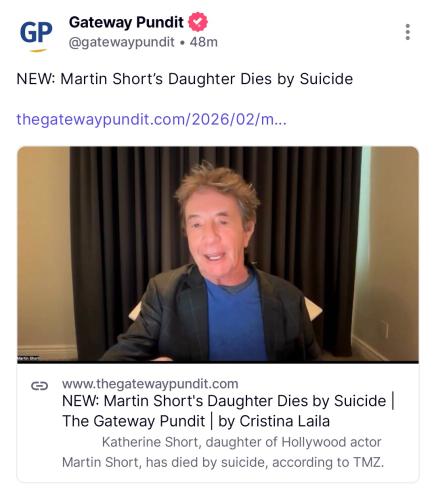
Task: Open the card headline by Cristina Laila
Action: point(229,411)
